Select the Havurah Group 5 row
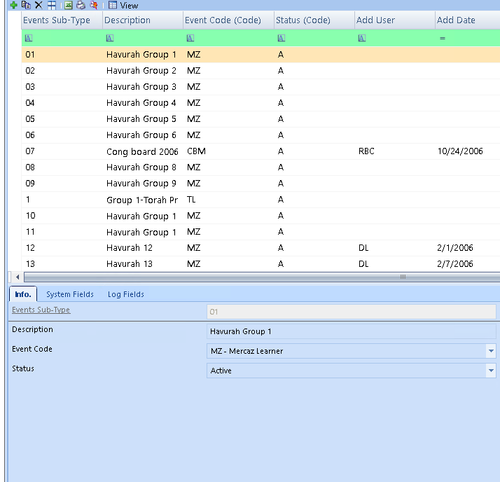500x482 pixels. pyautogui.click(x=261, y=119)
